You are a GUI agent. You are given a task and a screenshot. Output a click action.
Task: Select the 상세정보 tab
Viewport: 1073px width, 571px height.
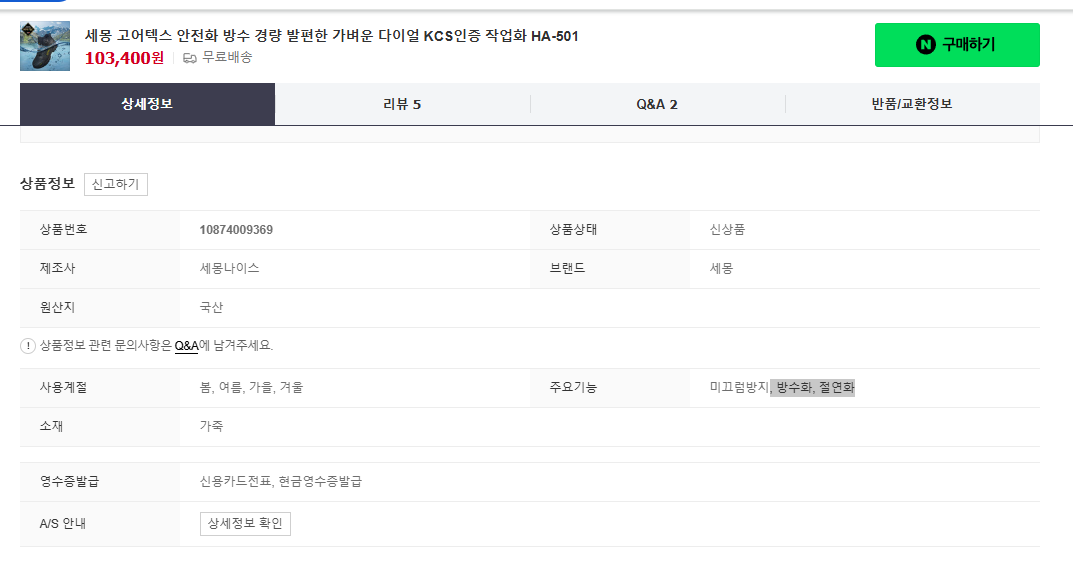pyautogui.click(x=147, y=104)
